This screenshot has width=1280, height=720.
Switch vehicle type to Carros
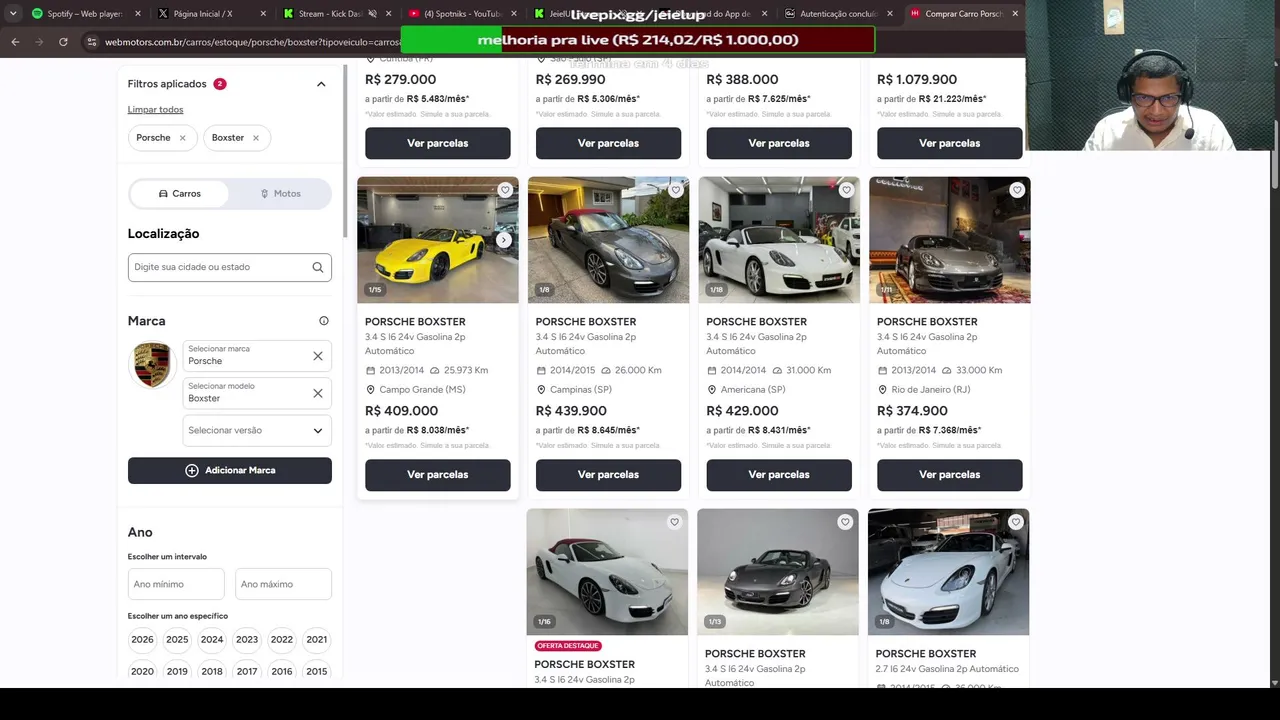tap(180, 194)
